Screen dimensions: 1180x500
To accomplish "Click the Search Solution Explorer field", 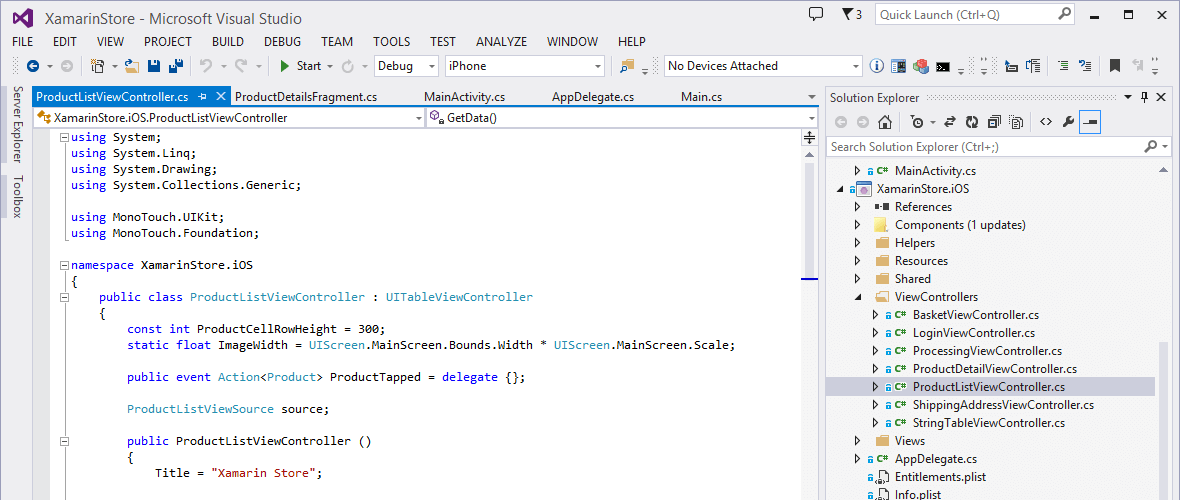I will pyautogui.click(x=984, y=147).
